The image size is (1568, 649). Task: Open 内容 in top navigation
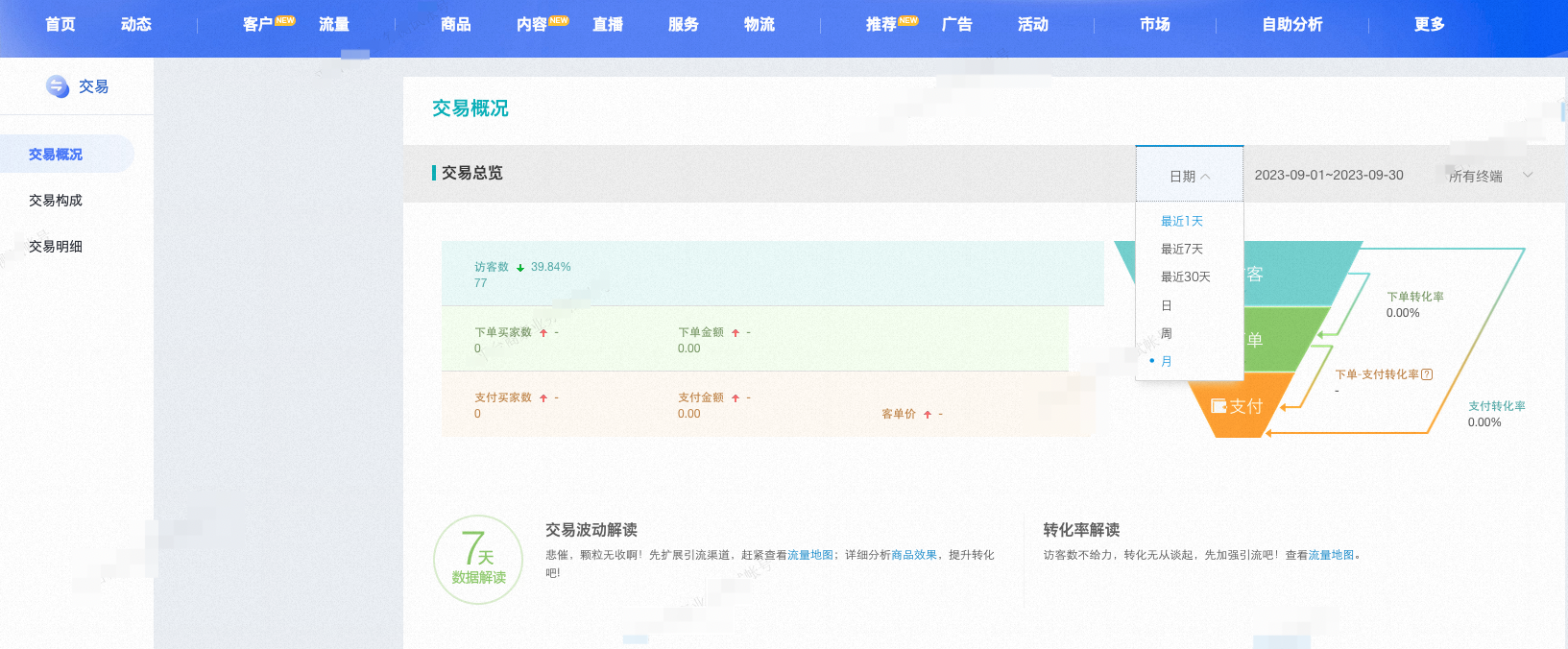(531, 24)
